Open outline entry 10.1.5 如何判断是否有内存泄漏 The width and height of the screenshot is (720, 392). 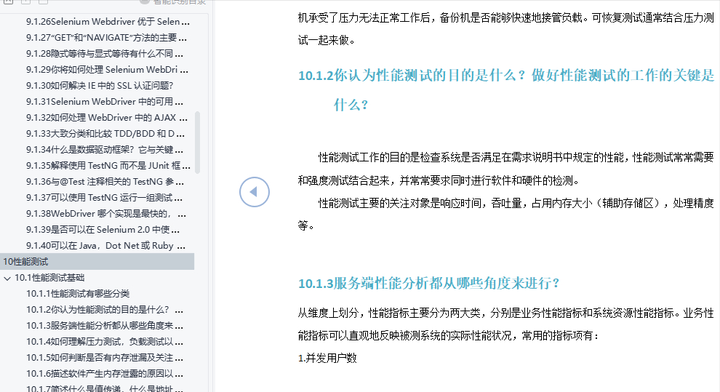pos(104,358)
